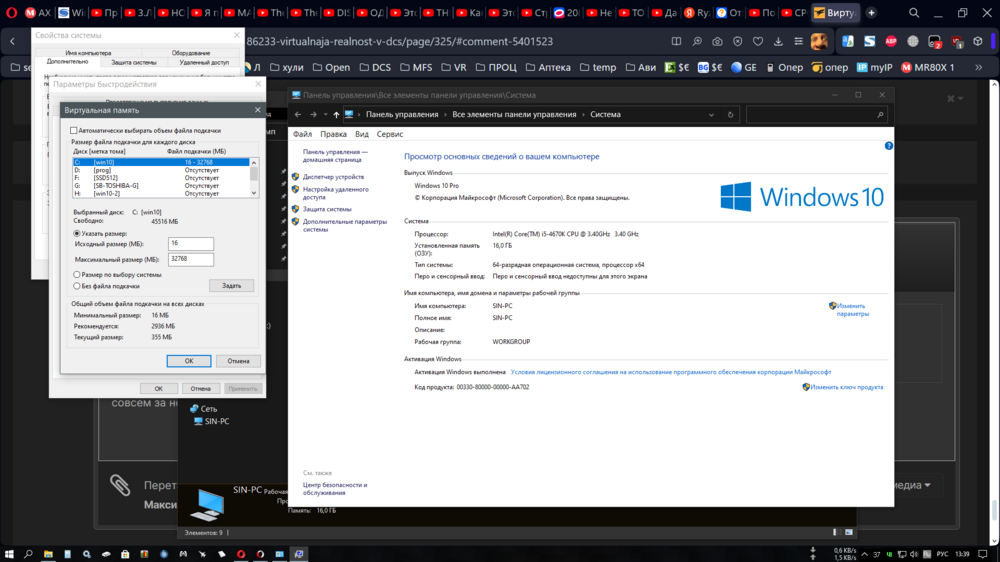The height and width of the screenshot is (562, 1000).
Task: Open Windows Start button
Action: coord(9,554)
